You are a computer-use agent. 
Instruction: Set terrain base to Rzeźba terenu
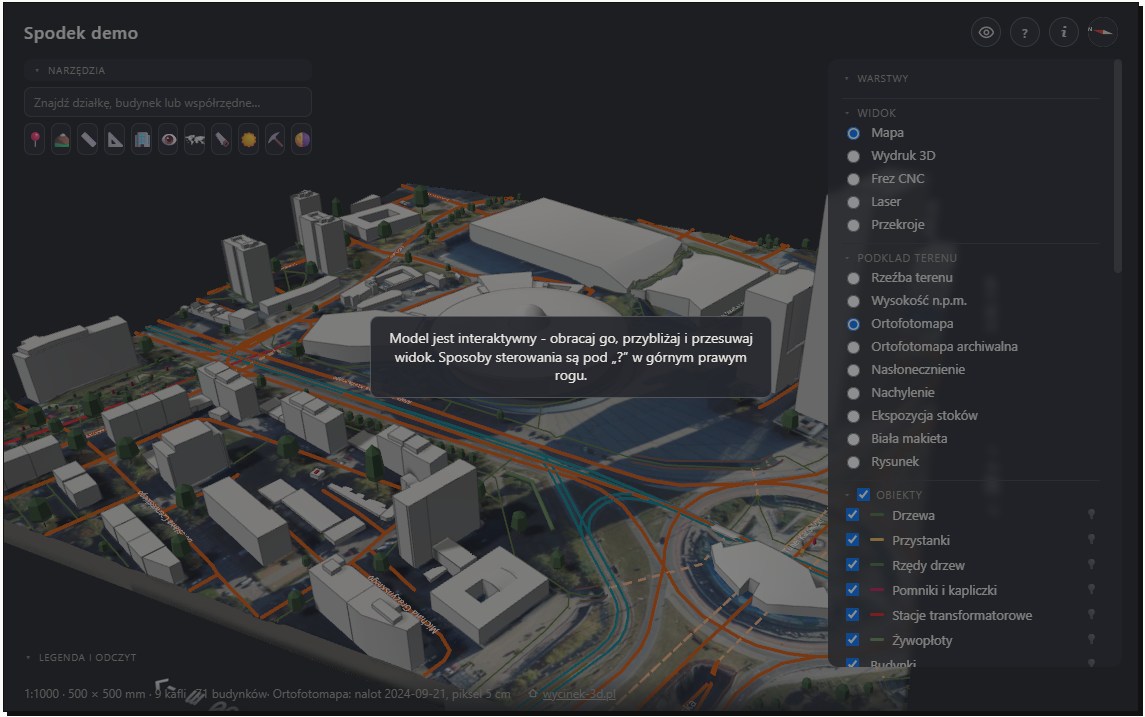click(853, 277)
